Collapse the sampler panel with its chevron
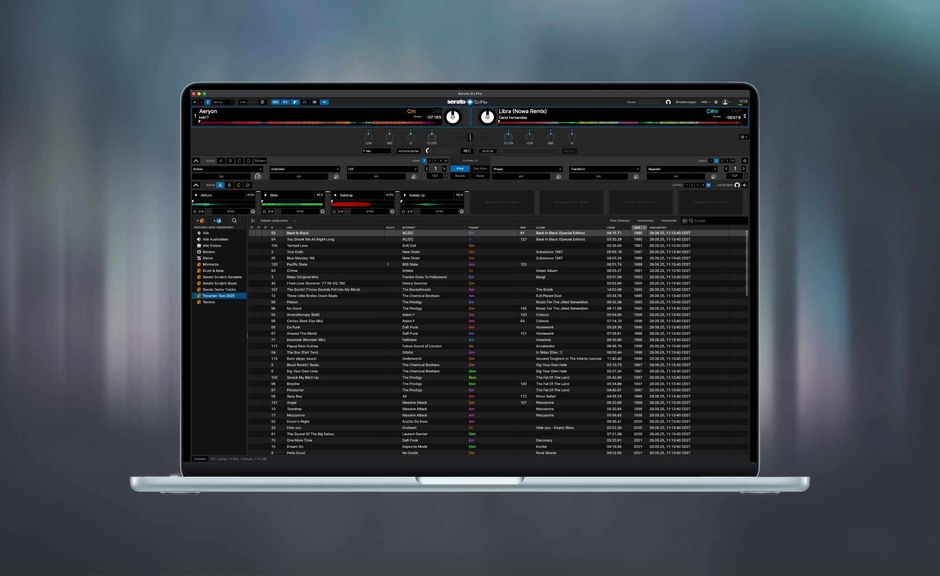 coord(196,185)
